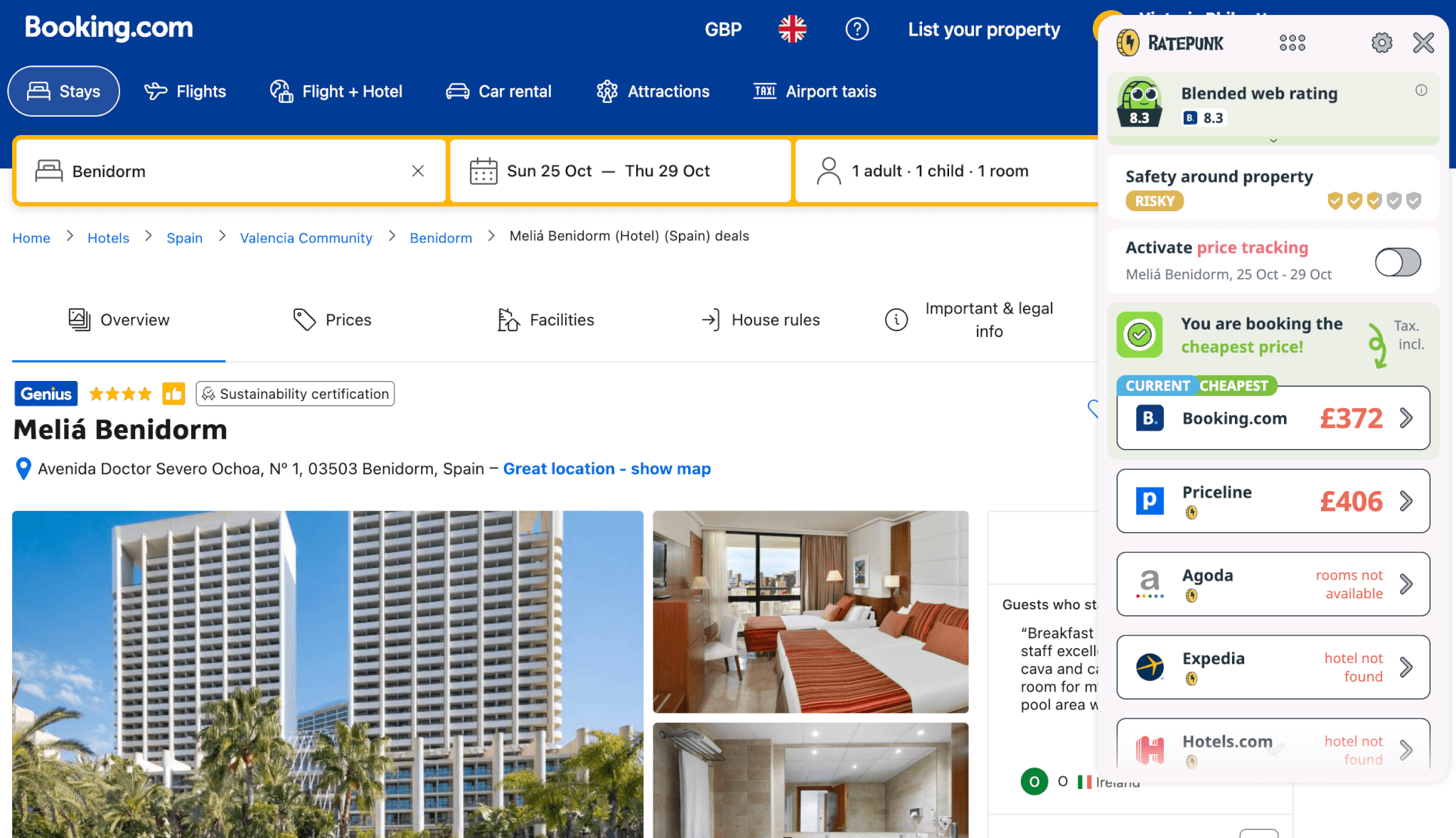Click the green checkmark cheapest price icon
Screen dimensions: 1456x838
tap(1140, 335)
